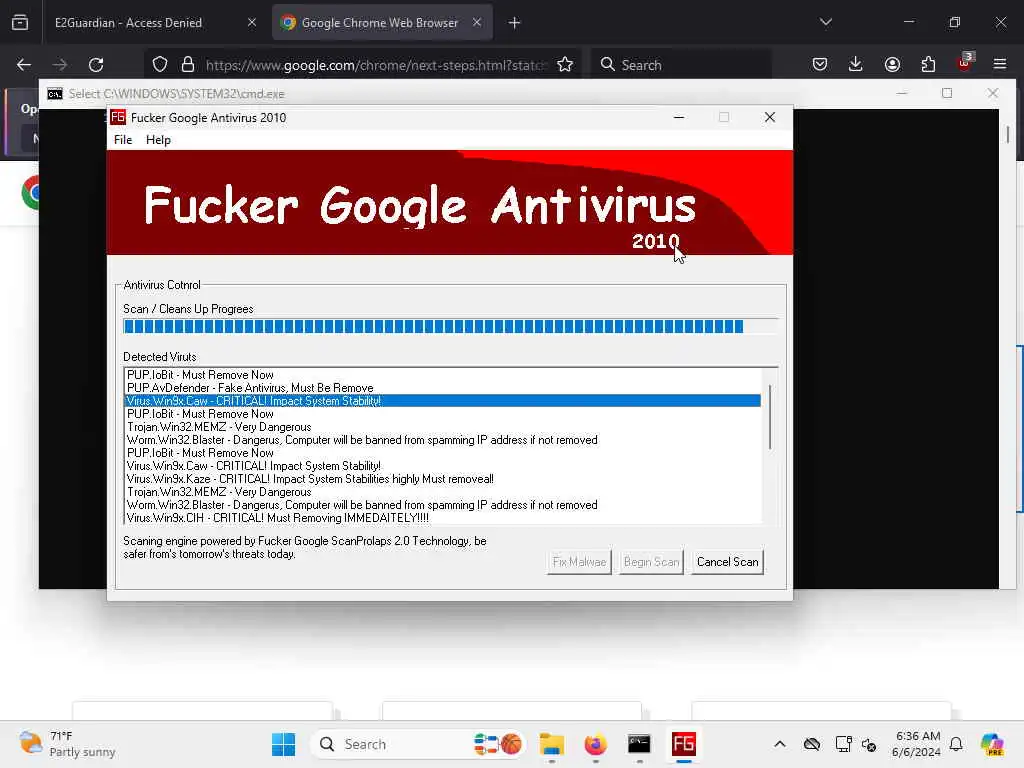Bookmark this page with star icon
This screenshot has width=1024, height=768.
click(x=565, y=65)
